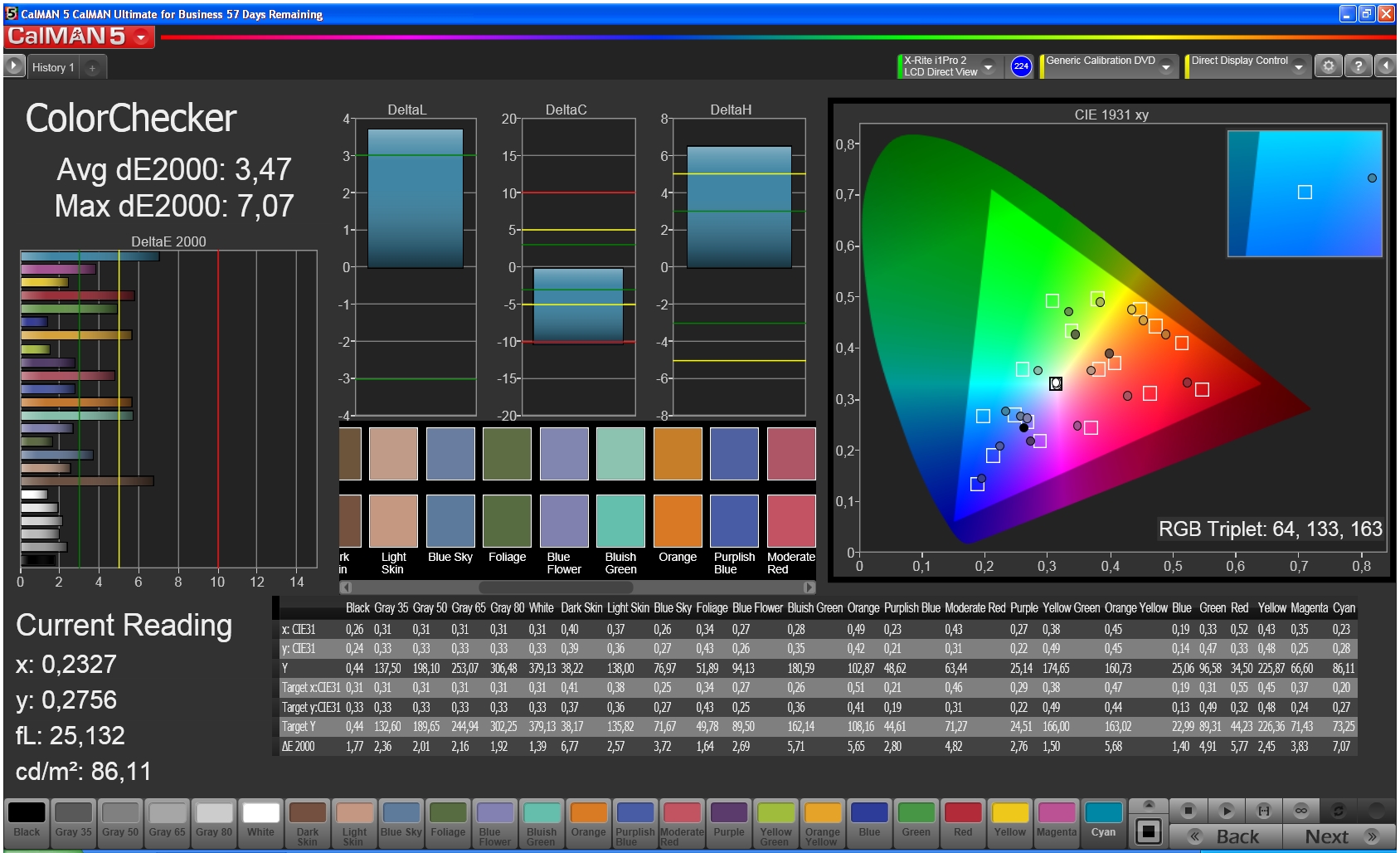
Task: Toggle continuous read infinity icon
Action: [x=1300, y=811]
